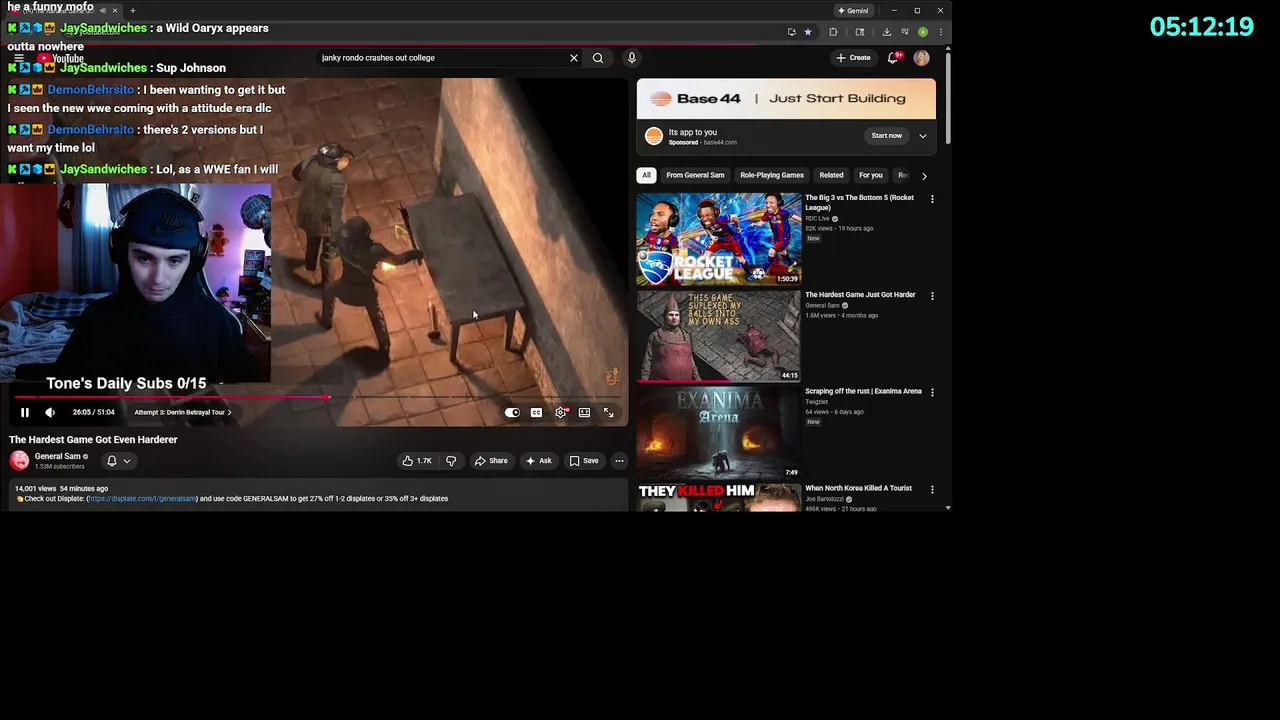1280x720 pixels.
Task: Expand the Attempt 3: Derrin Betrayal Tour chapter
Action: pos(183,412)
